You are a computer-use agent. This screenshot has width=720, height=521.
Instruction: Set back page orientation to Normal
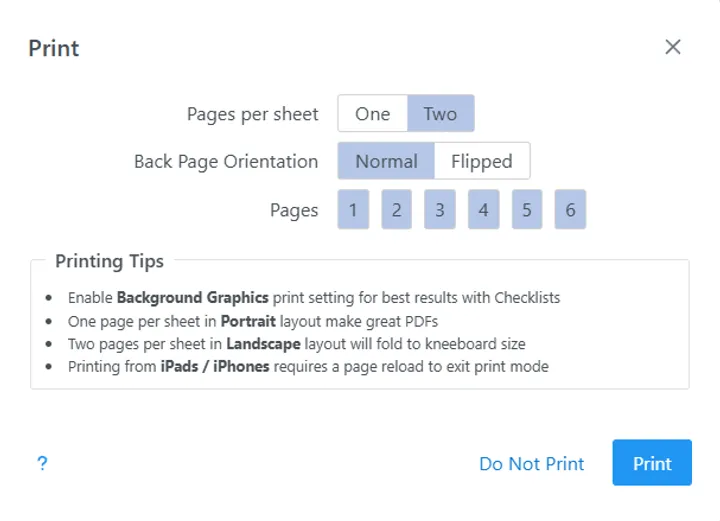coord(386,161)
